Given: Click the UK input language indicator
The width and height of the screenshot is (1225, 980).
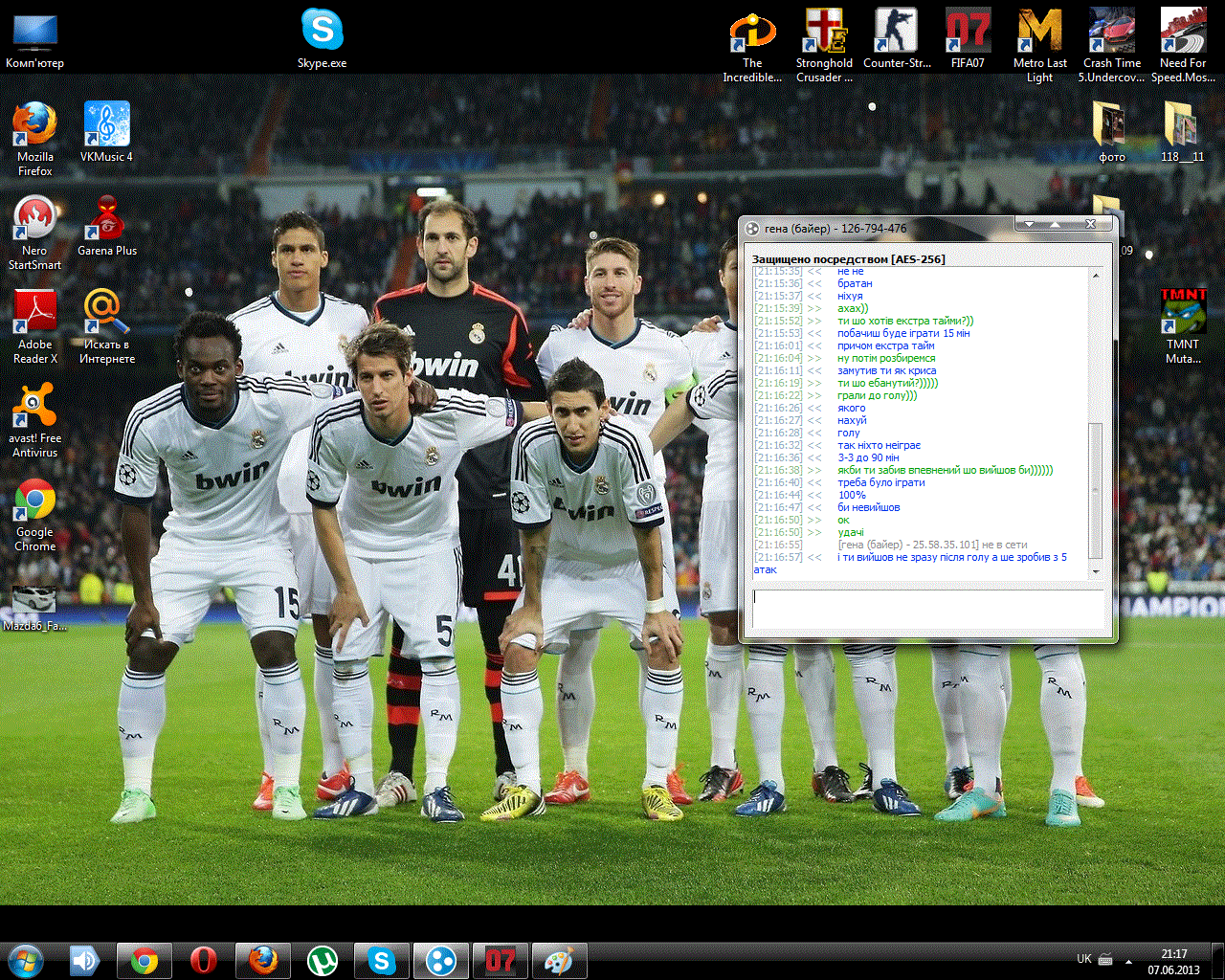Looking at the screenshot, I should tap(1084, 959).
